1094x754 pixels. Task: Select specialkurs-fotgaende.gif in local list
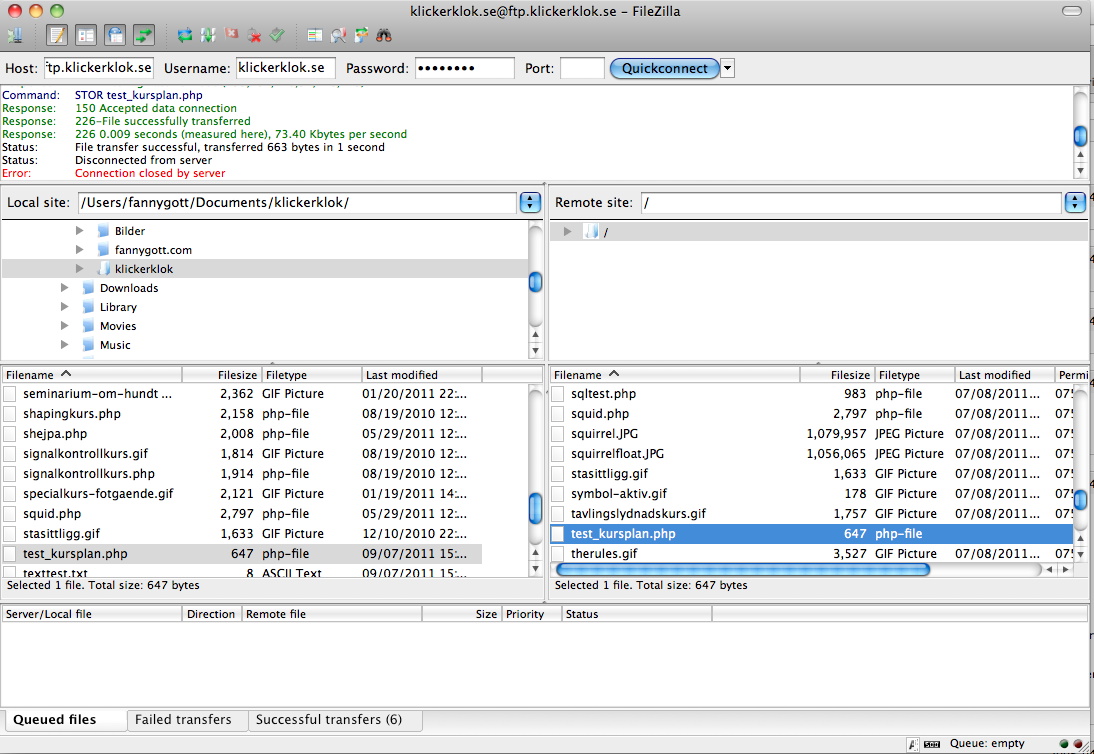241,494
